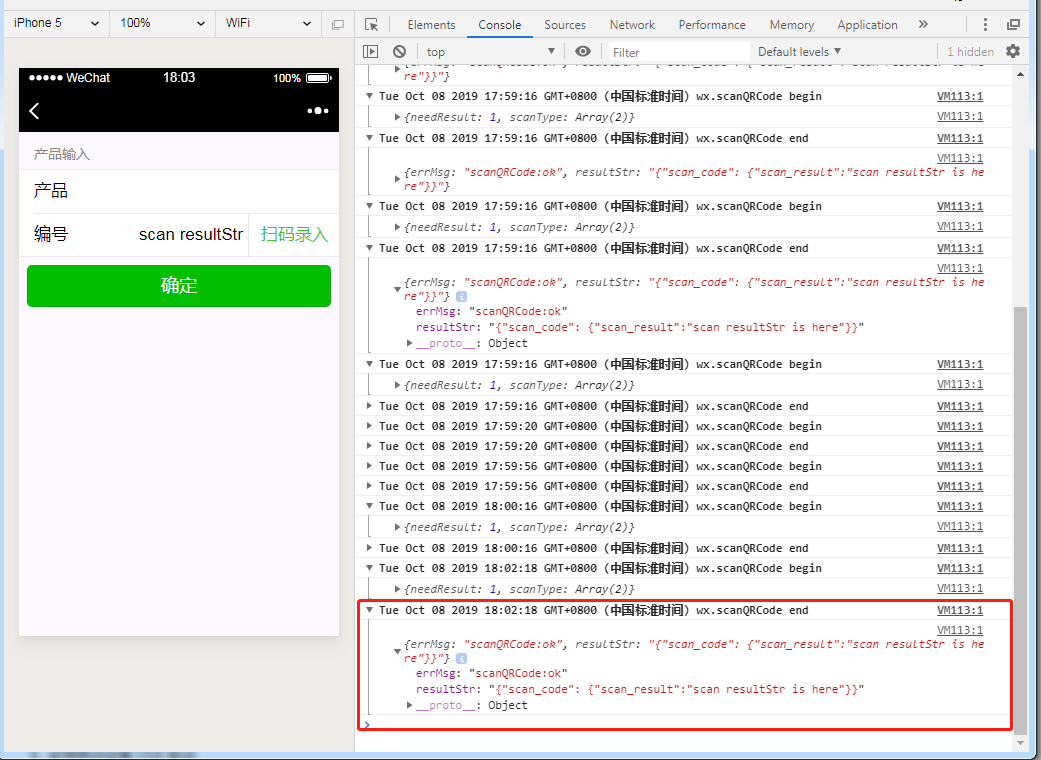Click the info icon in the 18:02:18 end object
Image resolution: width=1041 pixels, height=760 pixels.
pos(461,658)
